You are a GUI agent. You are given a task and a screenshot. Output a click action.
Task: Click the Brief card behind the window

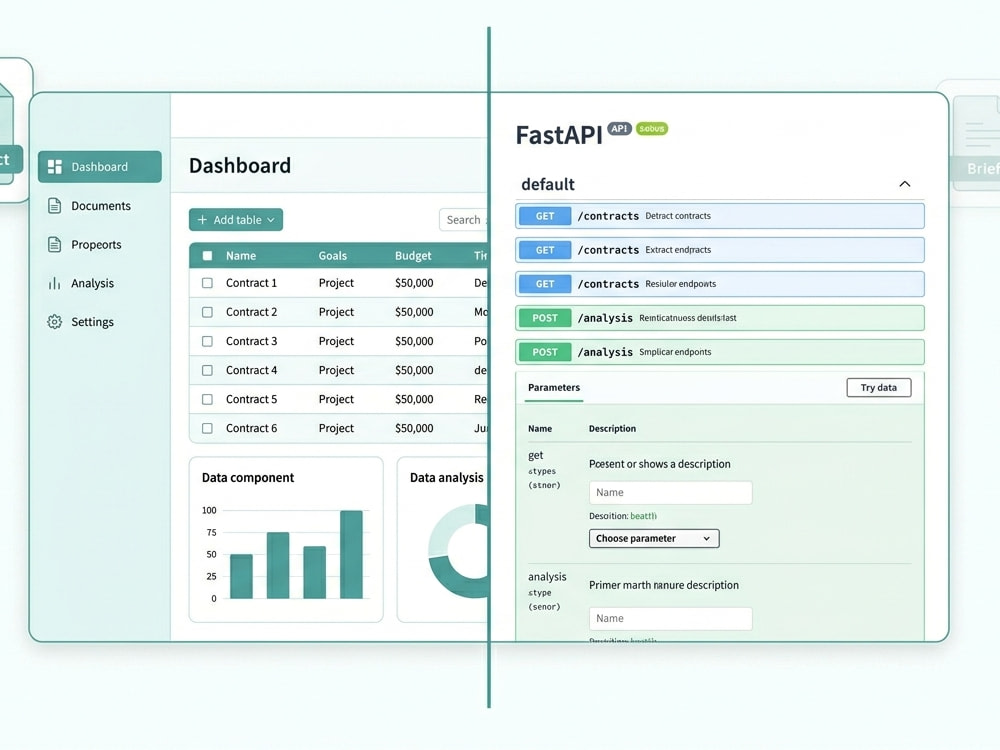[976, 143]
